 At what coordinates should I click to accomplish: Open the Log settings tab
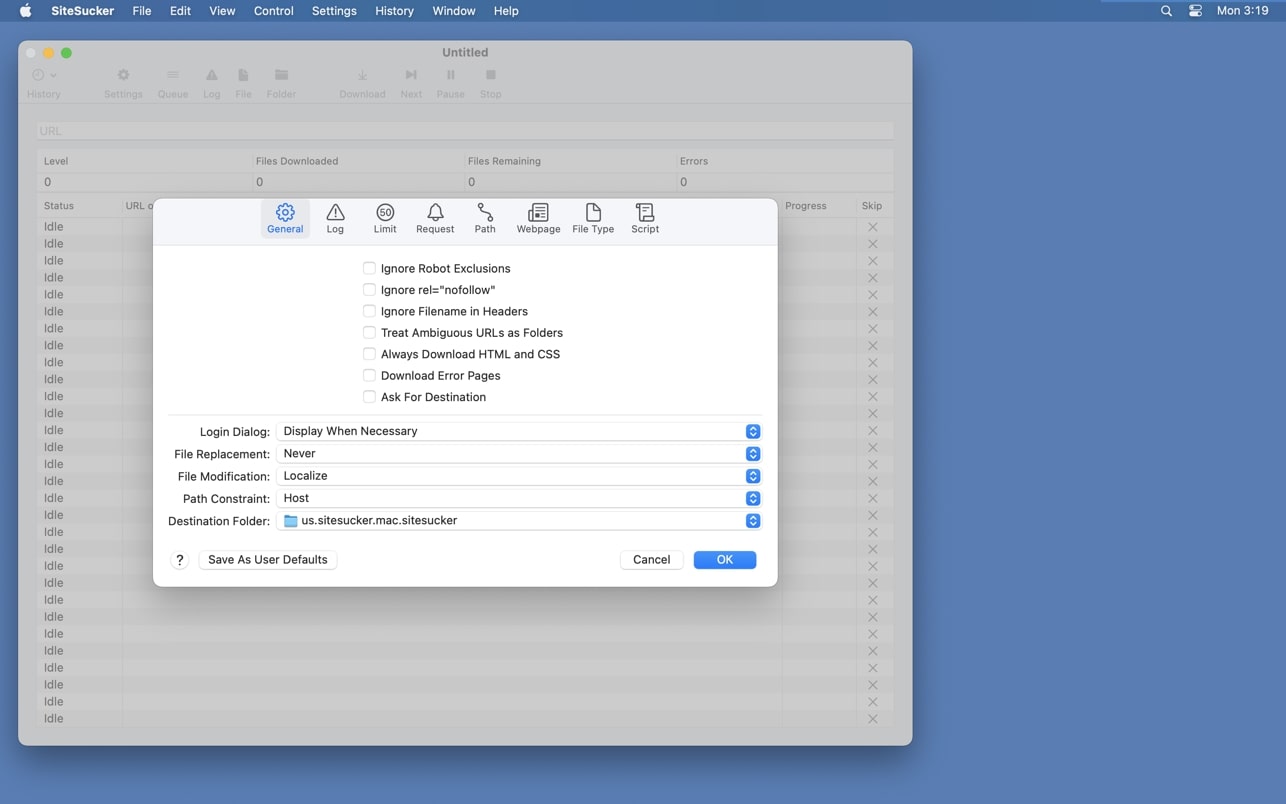[335, 218]
